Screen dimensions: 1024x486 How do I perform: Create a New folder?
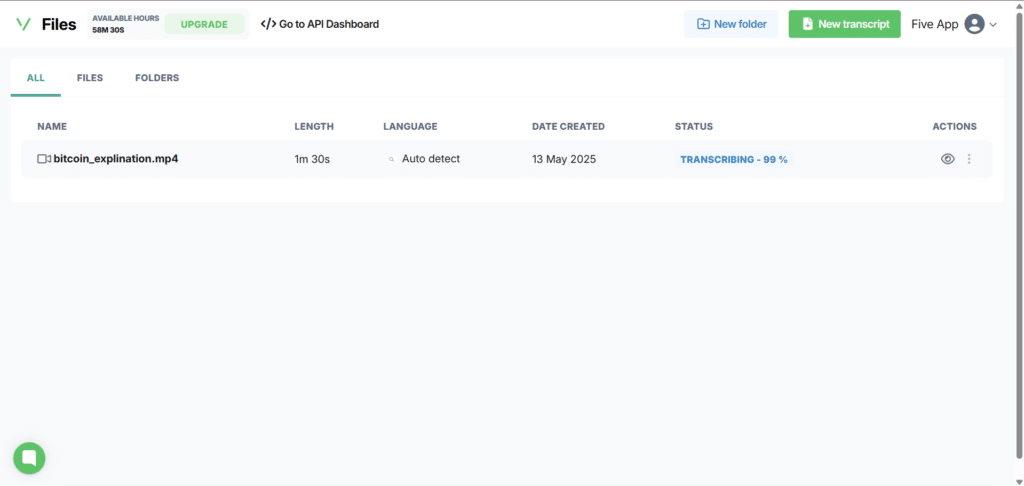(x=731, y=24)
